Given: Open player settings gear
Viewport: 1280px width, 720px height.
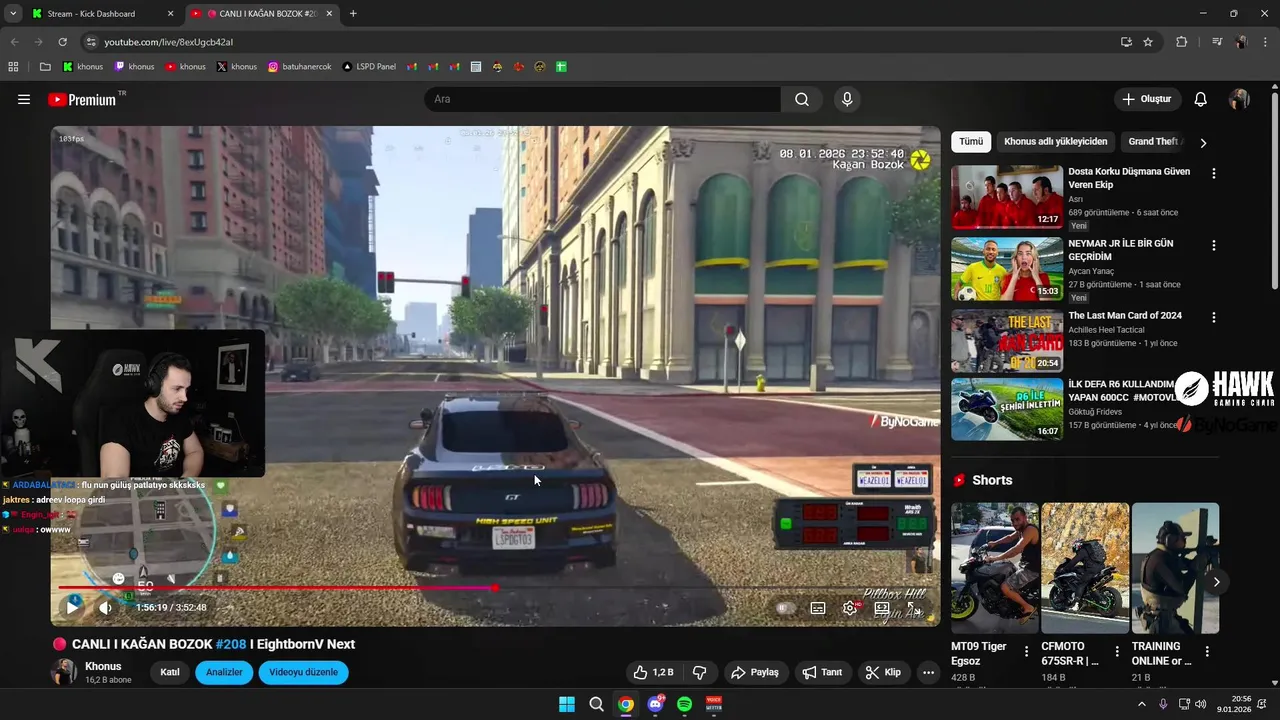Looking at the screenshot, I should tap(850, 607).
